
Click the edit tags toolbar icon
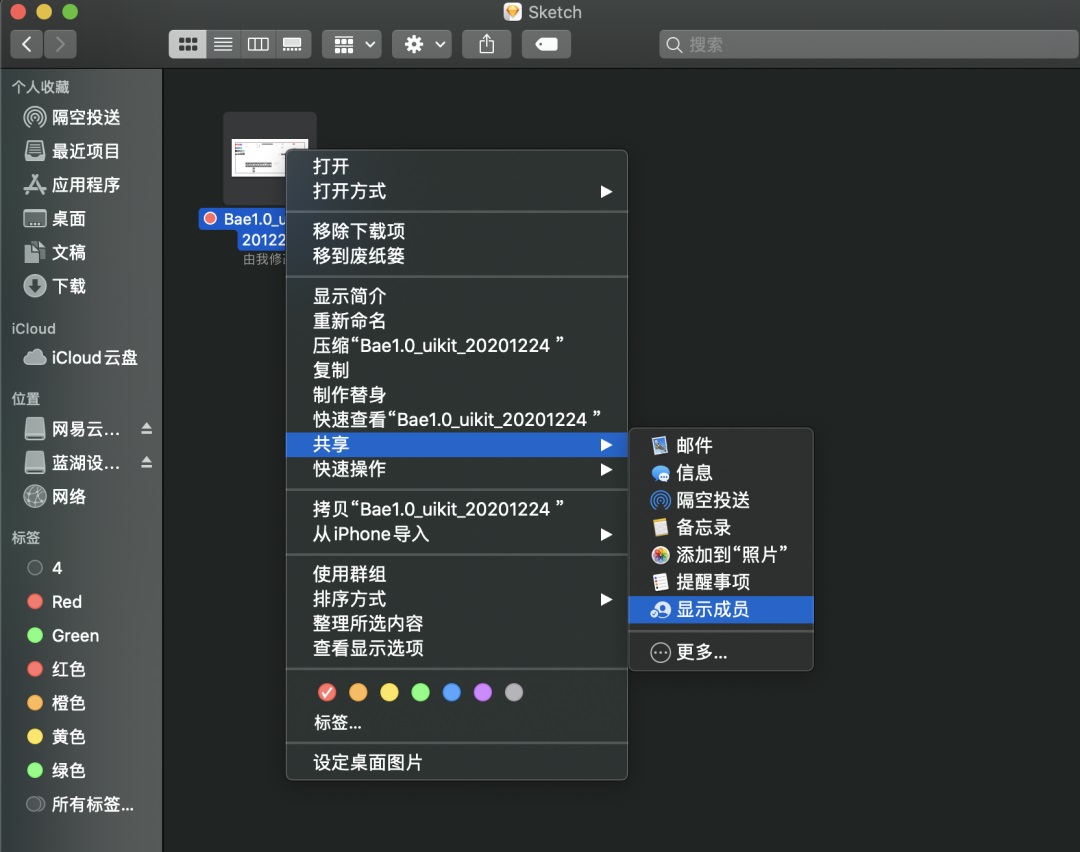(546, 45)
